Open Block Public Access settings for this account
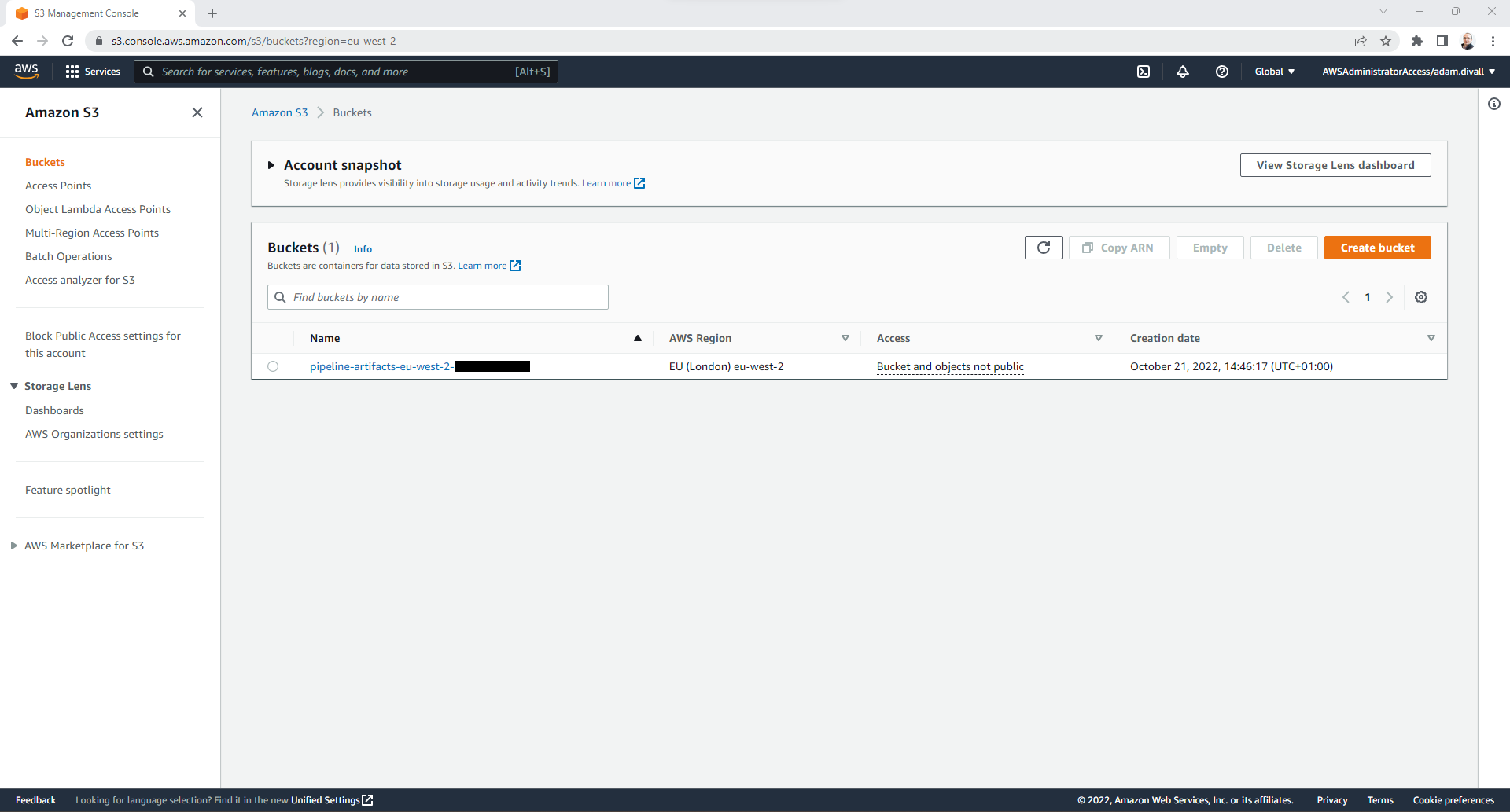Screen dimensions: 1510x812 pos(103,344)
